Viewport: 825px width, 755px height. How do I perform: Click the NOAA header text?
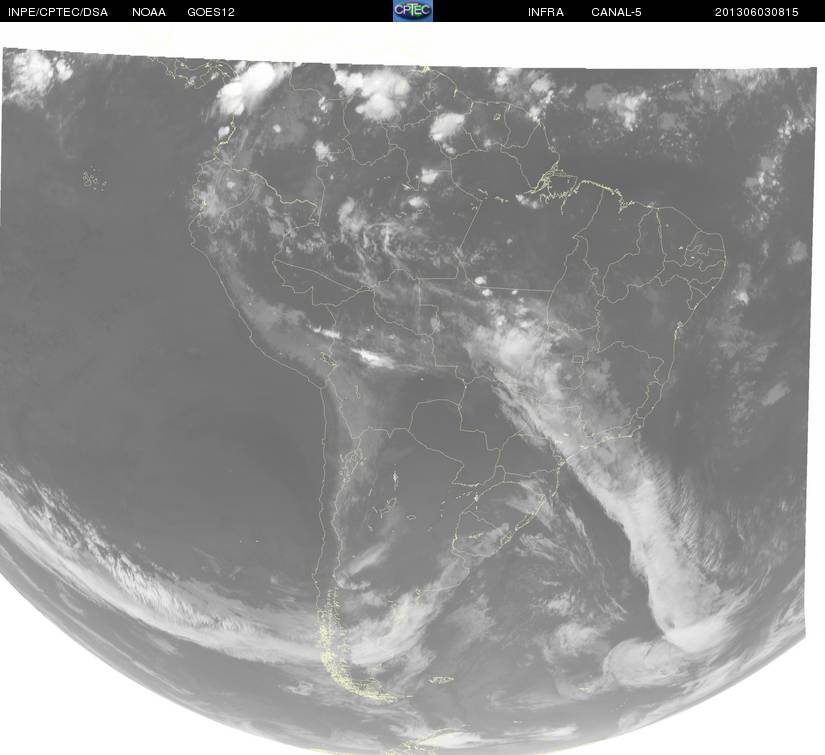(149, 12)
